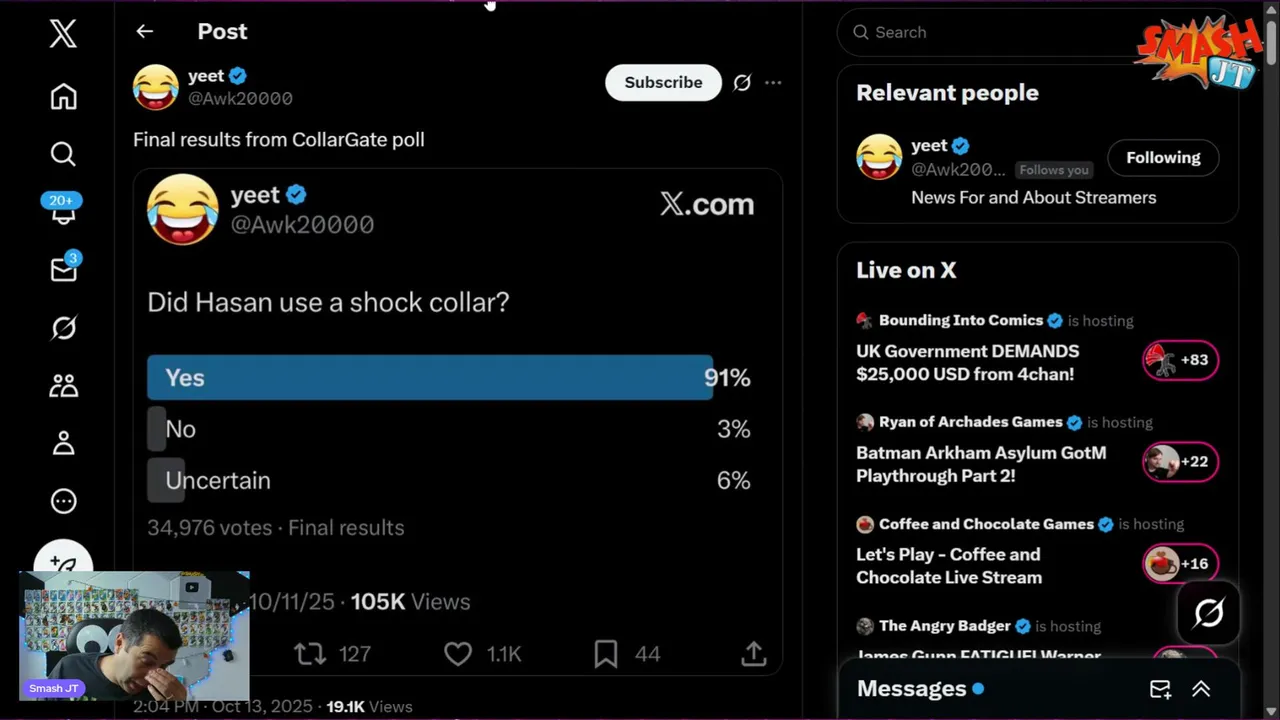Open Grok from the left sidebar

pyautogui.click(x=63, y=328)
